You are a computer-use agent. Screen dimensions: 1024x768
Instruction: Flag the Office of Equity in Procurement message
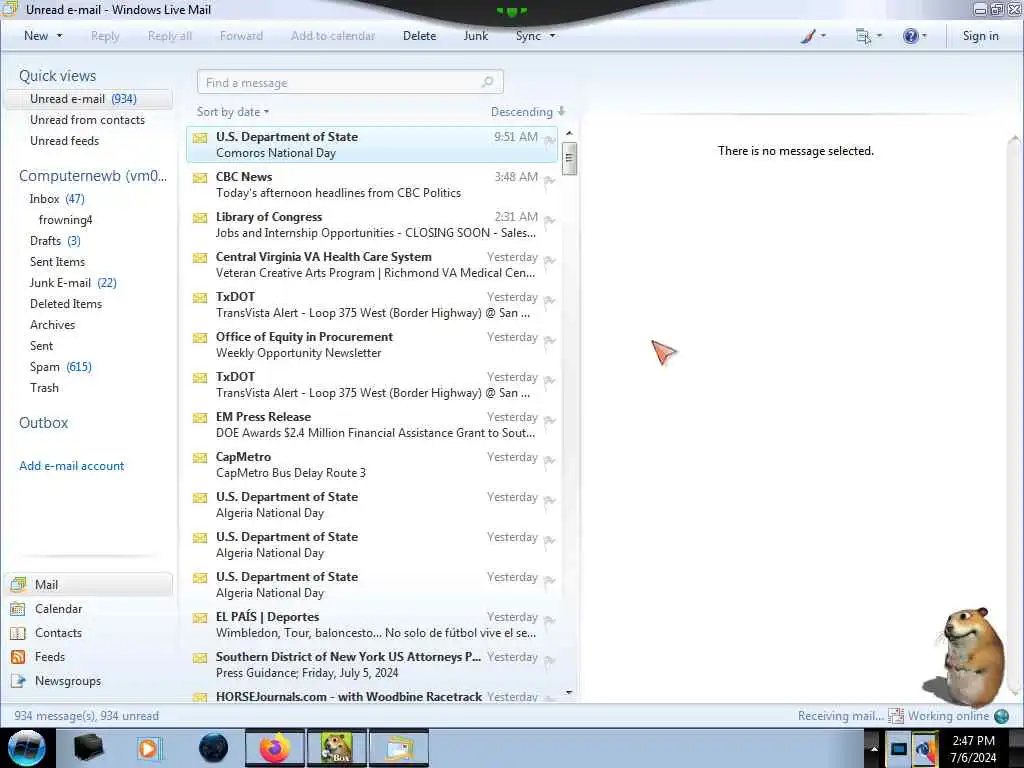tap(550, 341)
